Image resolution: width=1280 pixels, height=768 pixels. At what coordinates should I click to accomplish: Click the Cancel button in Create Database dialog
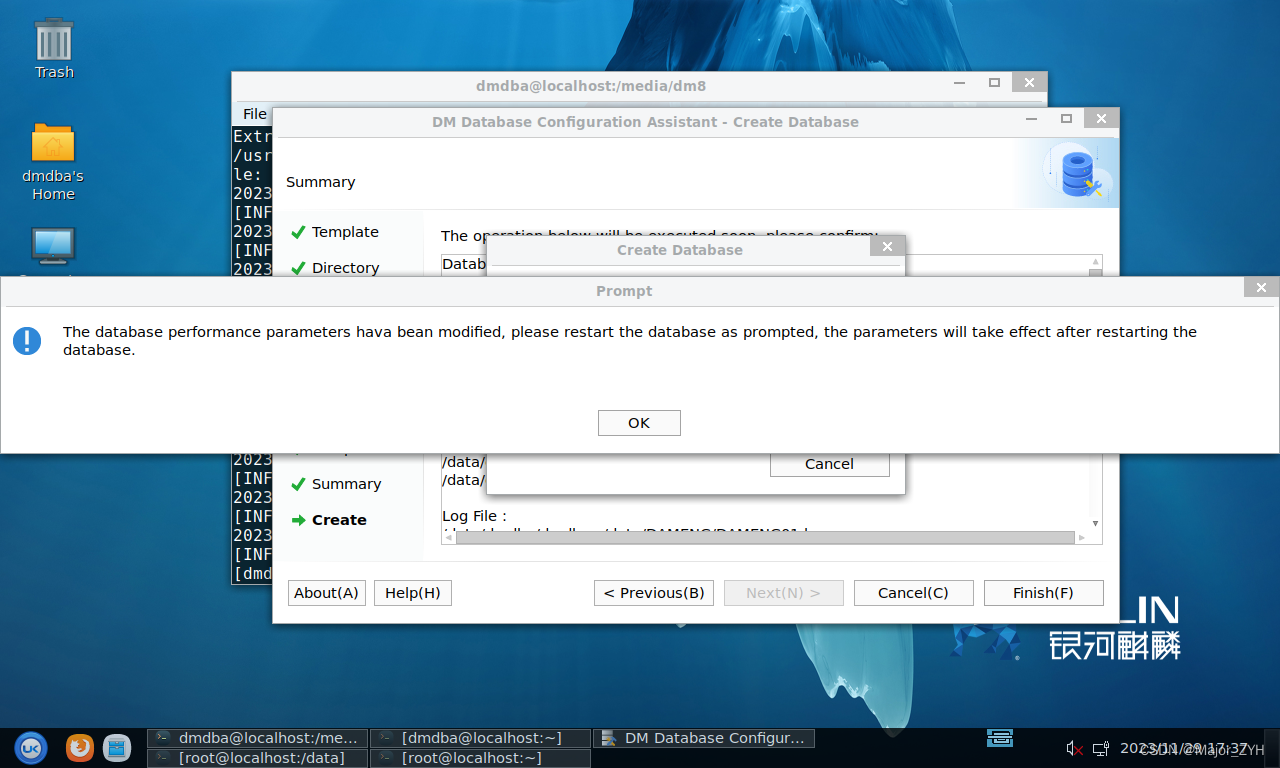829,464
